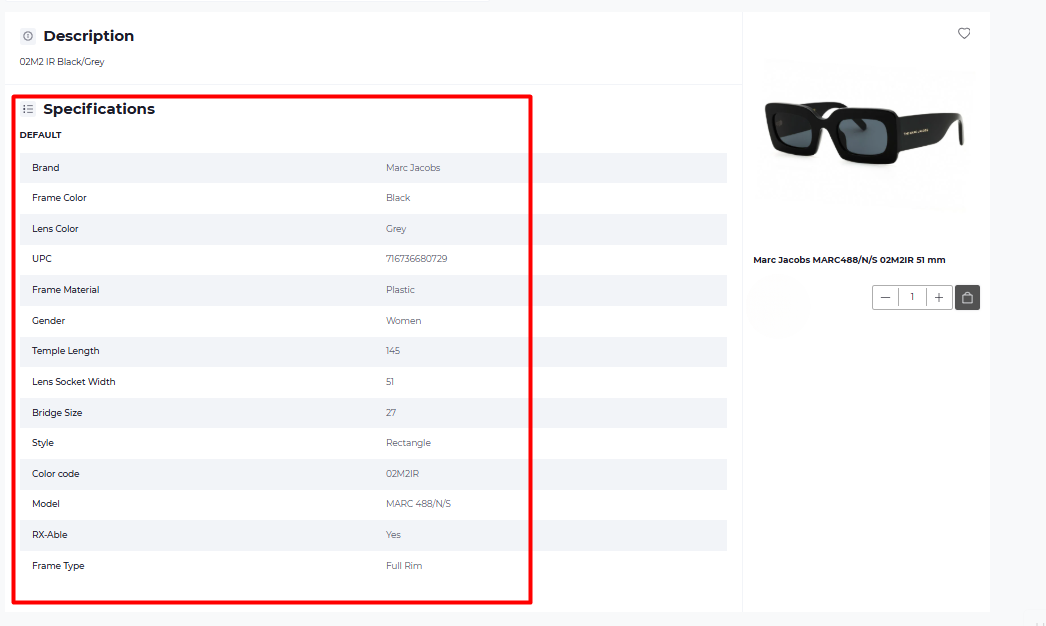Click the Description heading
The width and height of the screenshot is (1046, 626).
89,36
